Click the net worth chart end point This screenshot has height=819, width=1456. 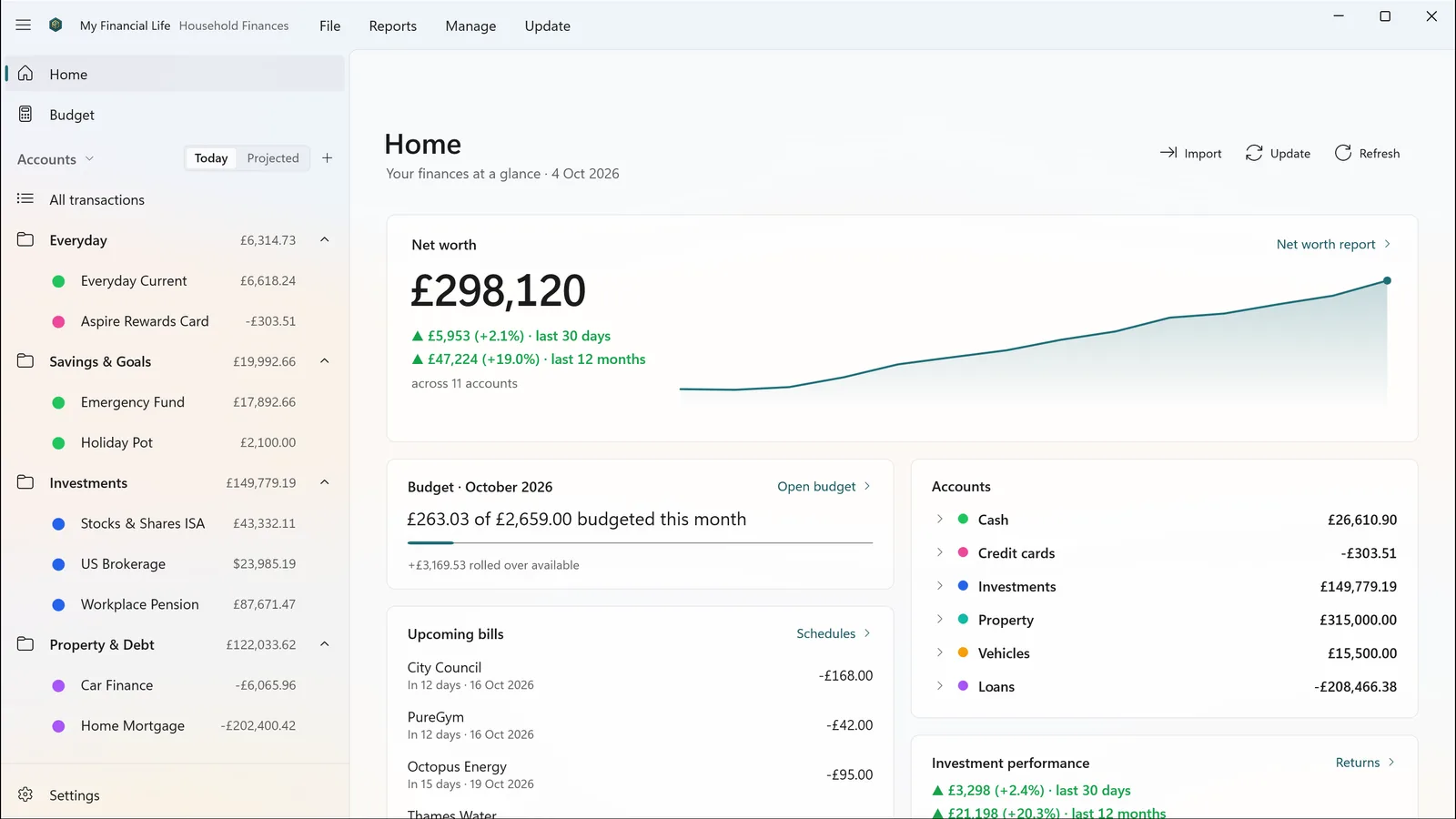tap(1387, 280)
